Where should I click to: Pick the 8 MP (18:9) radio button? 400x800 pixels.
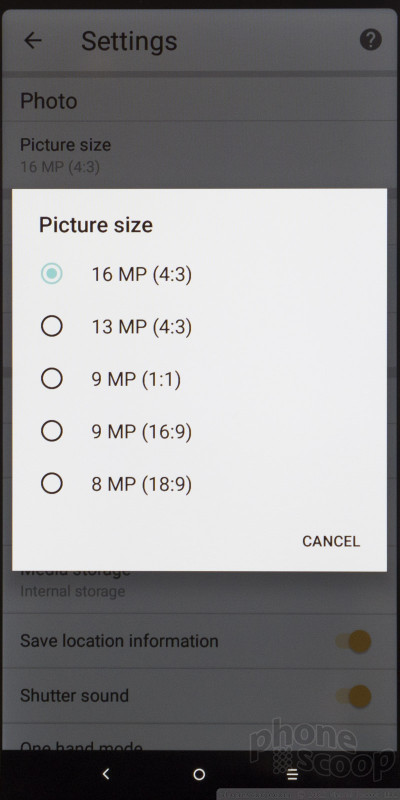[x=52, y=483]
